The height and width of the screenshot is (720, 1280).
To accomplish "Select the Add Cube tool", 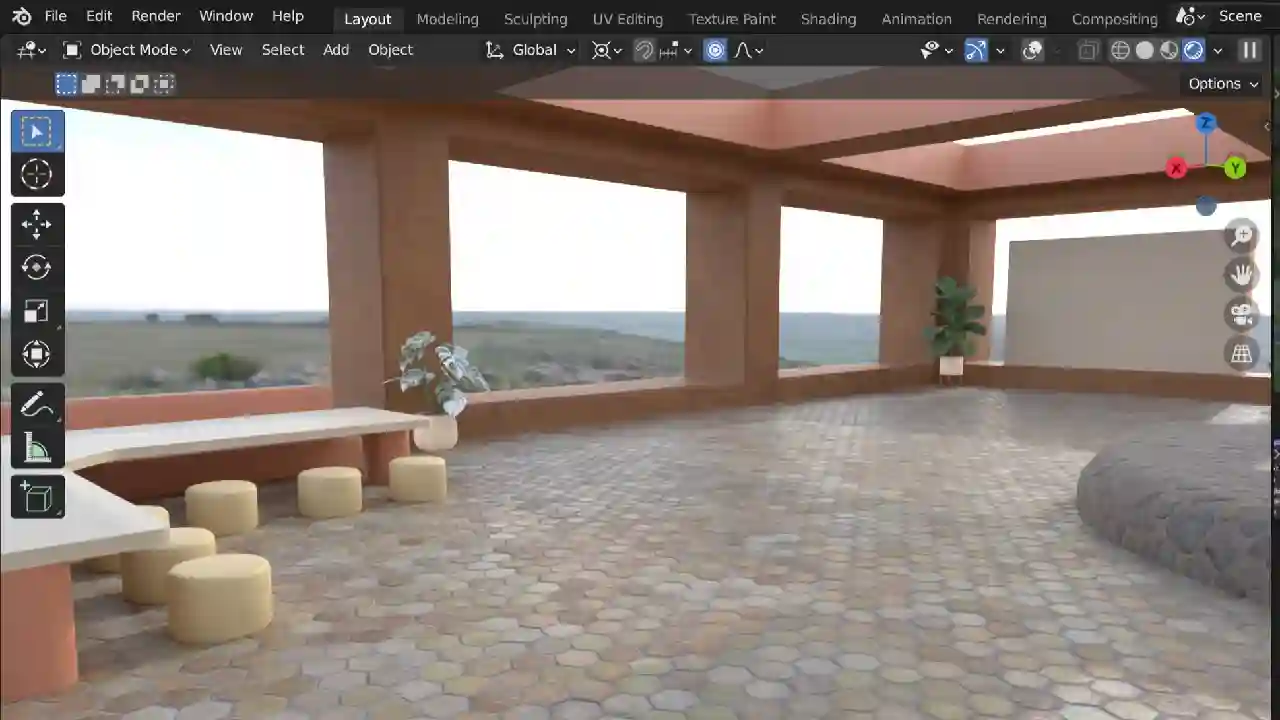I will pyautogui.click(x=36, y=497).
